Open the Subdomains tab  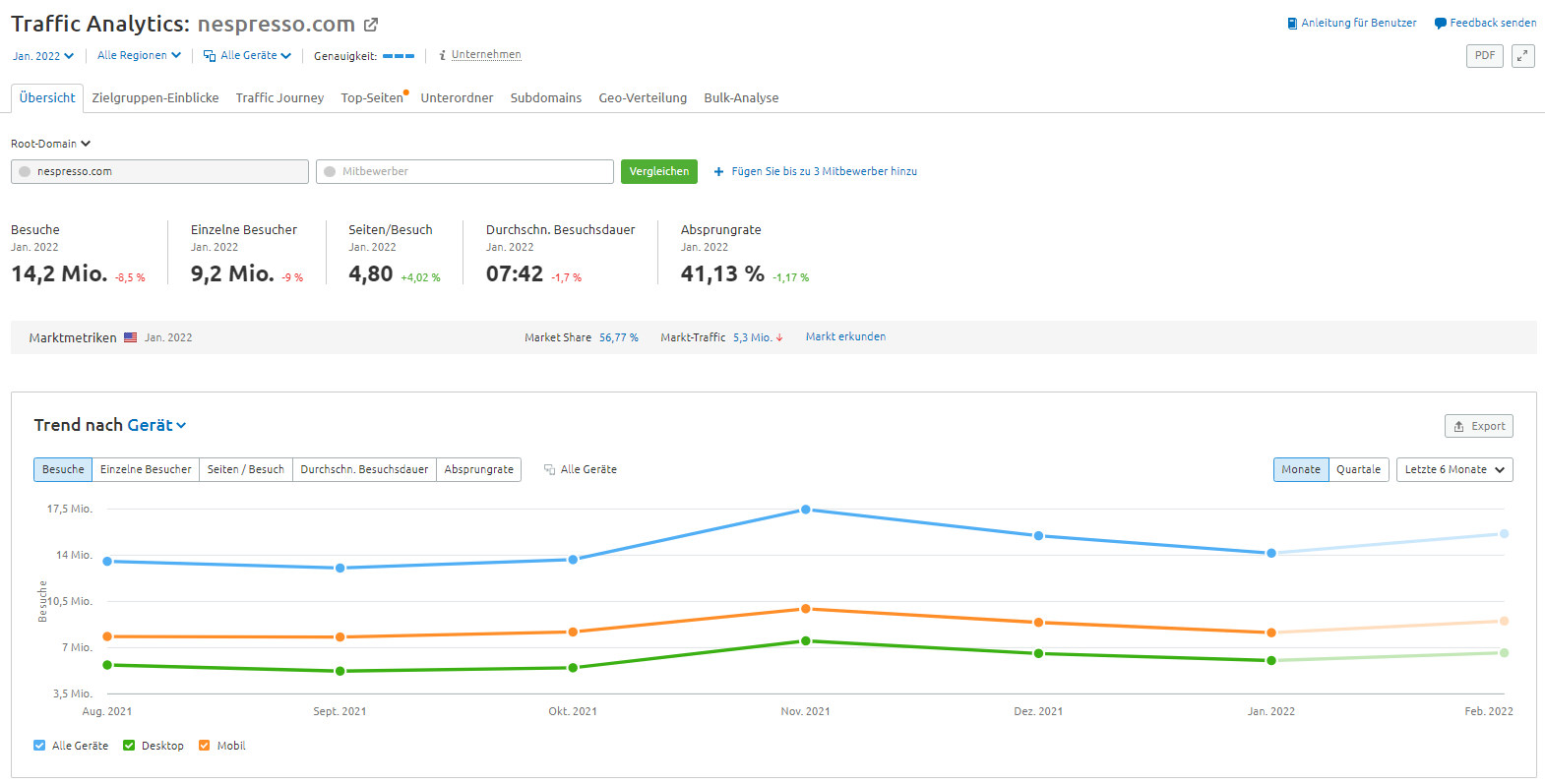(x=546, y=97)
